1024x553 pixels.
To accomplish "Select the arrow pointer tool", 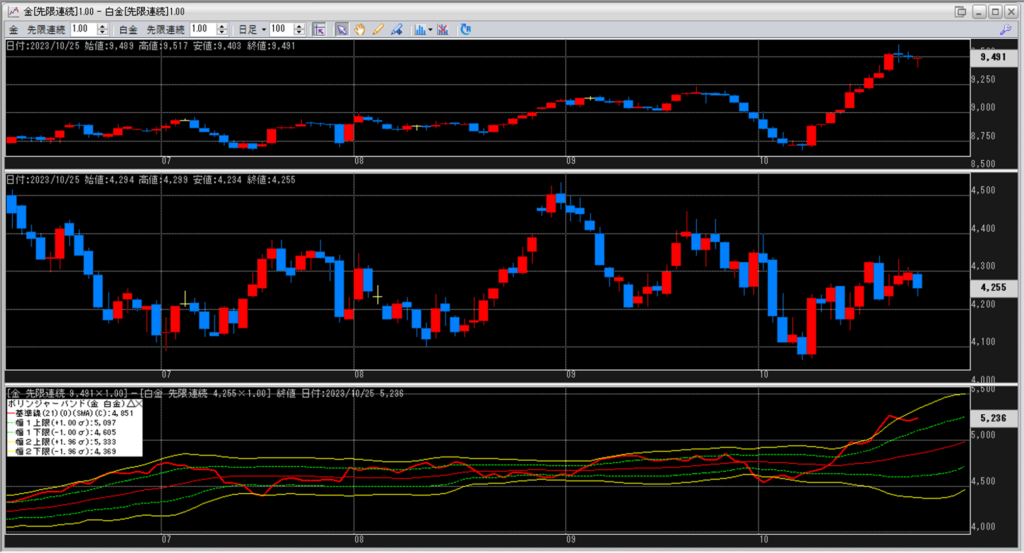I will (x=341, y=29).
